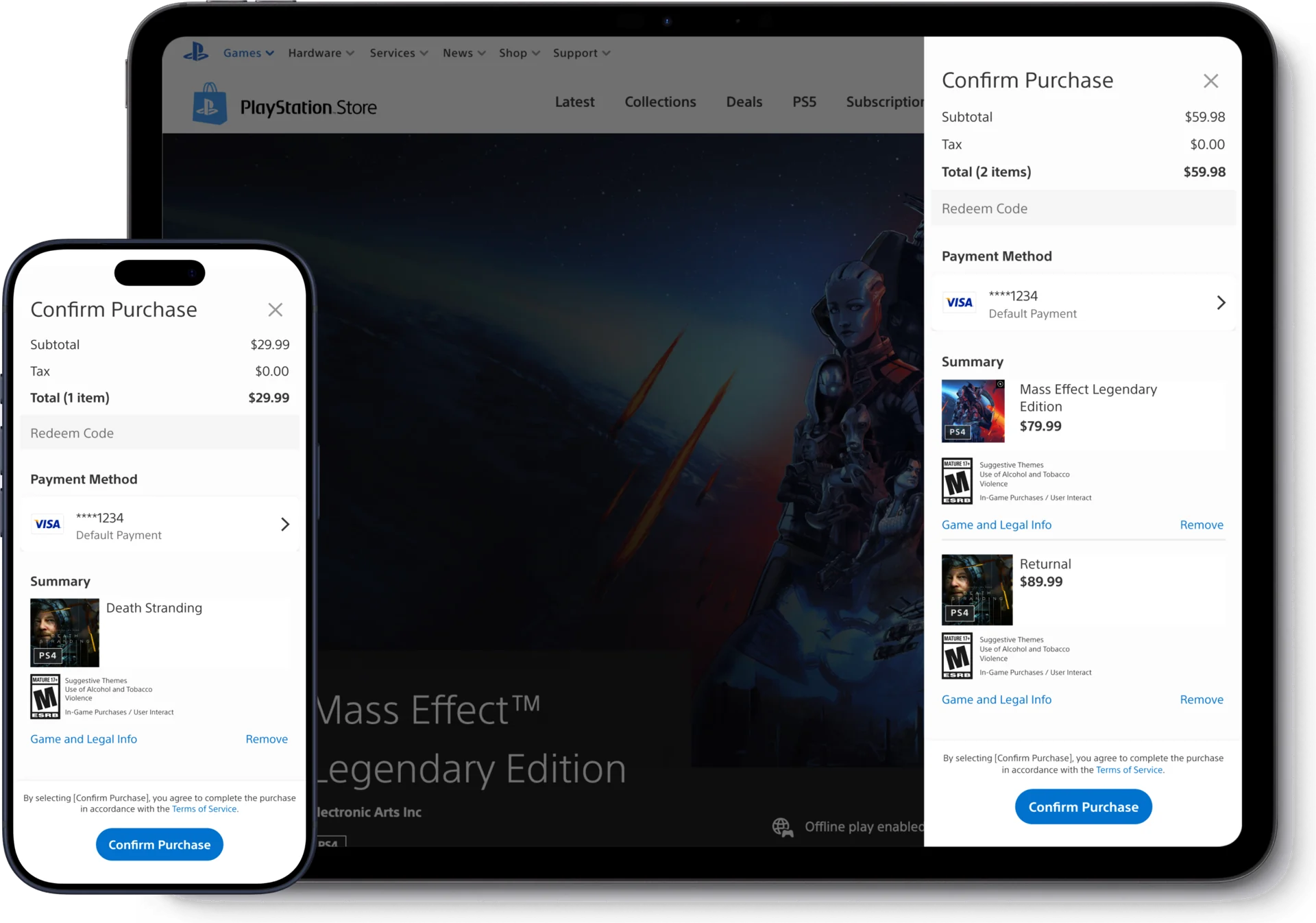Close the phone Confirm Purchase sheet
The height and width of the screenshot is (923, 1316).
pyautogui.click(x=276, y=310)
